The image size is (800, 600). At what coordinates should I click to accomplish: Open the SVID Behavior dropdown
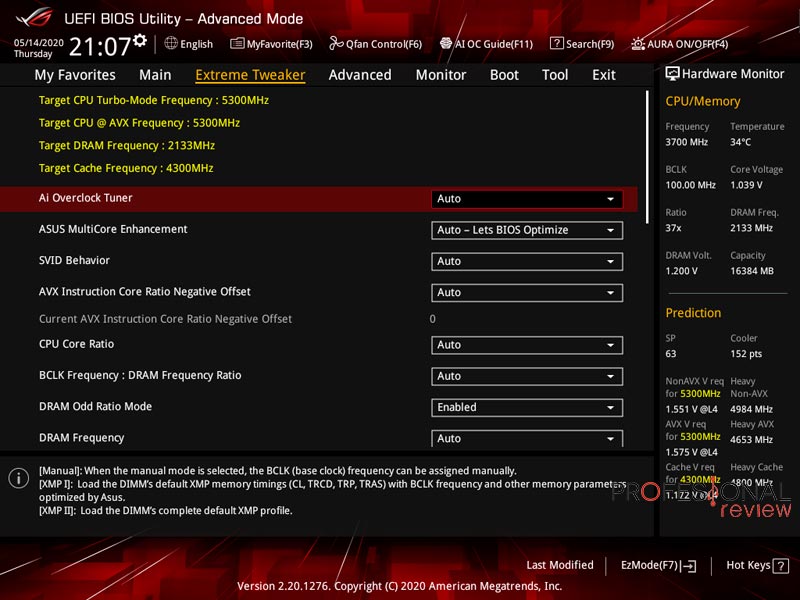coord(527,261)
